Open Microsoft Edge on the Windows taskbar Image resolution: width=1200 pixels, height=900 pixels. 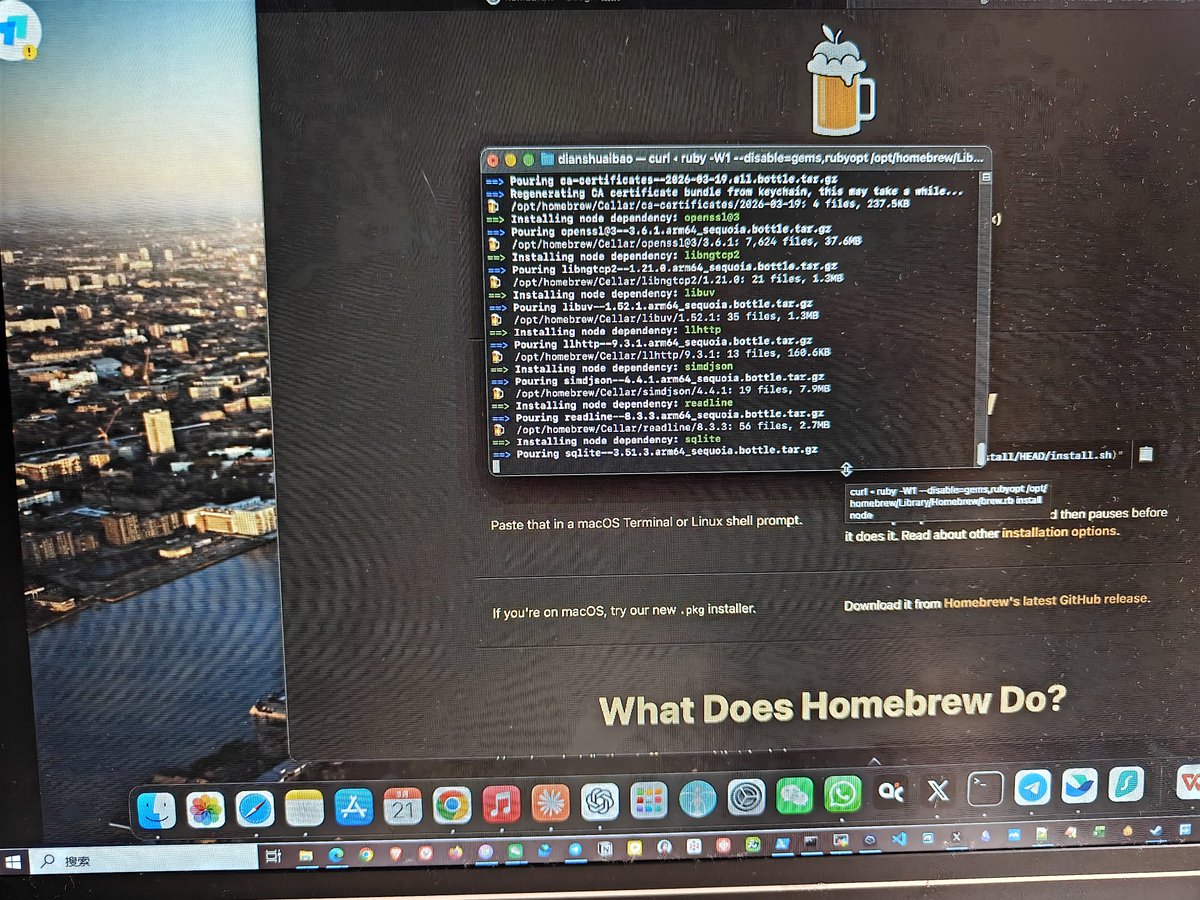pyautogui.click(x=336, y=855)
